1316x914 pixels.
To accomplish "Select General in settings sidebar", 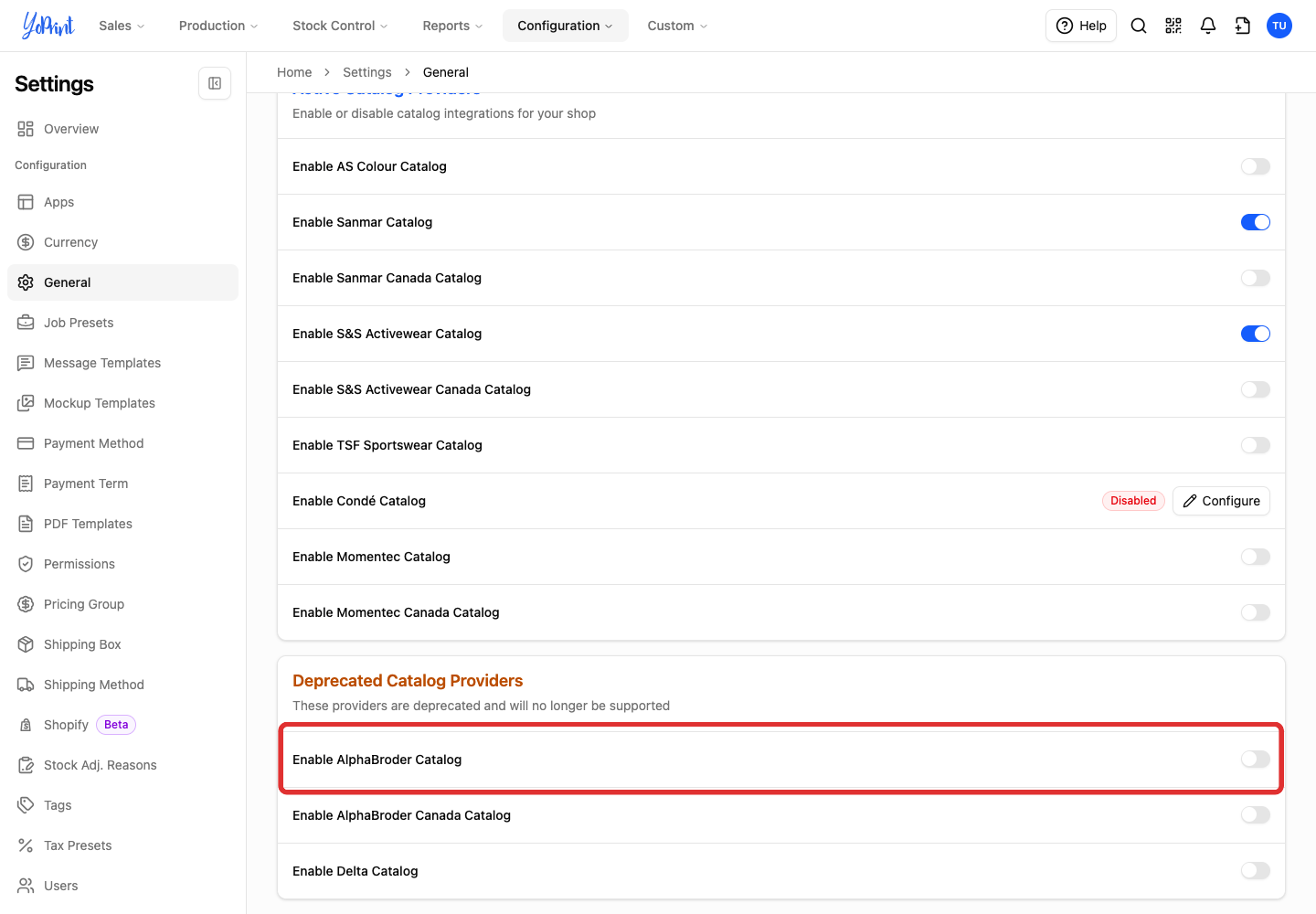I will [x=122, y=282].
